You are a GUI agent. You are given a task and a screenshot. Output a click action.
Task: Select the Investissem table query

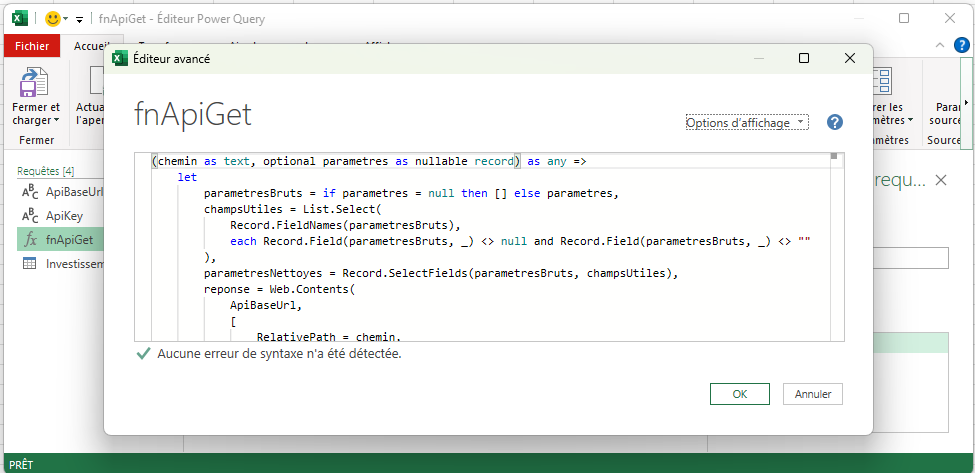(61, 264)
